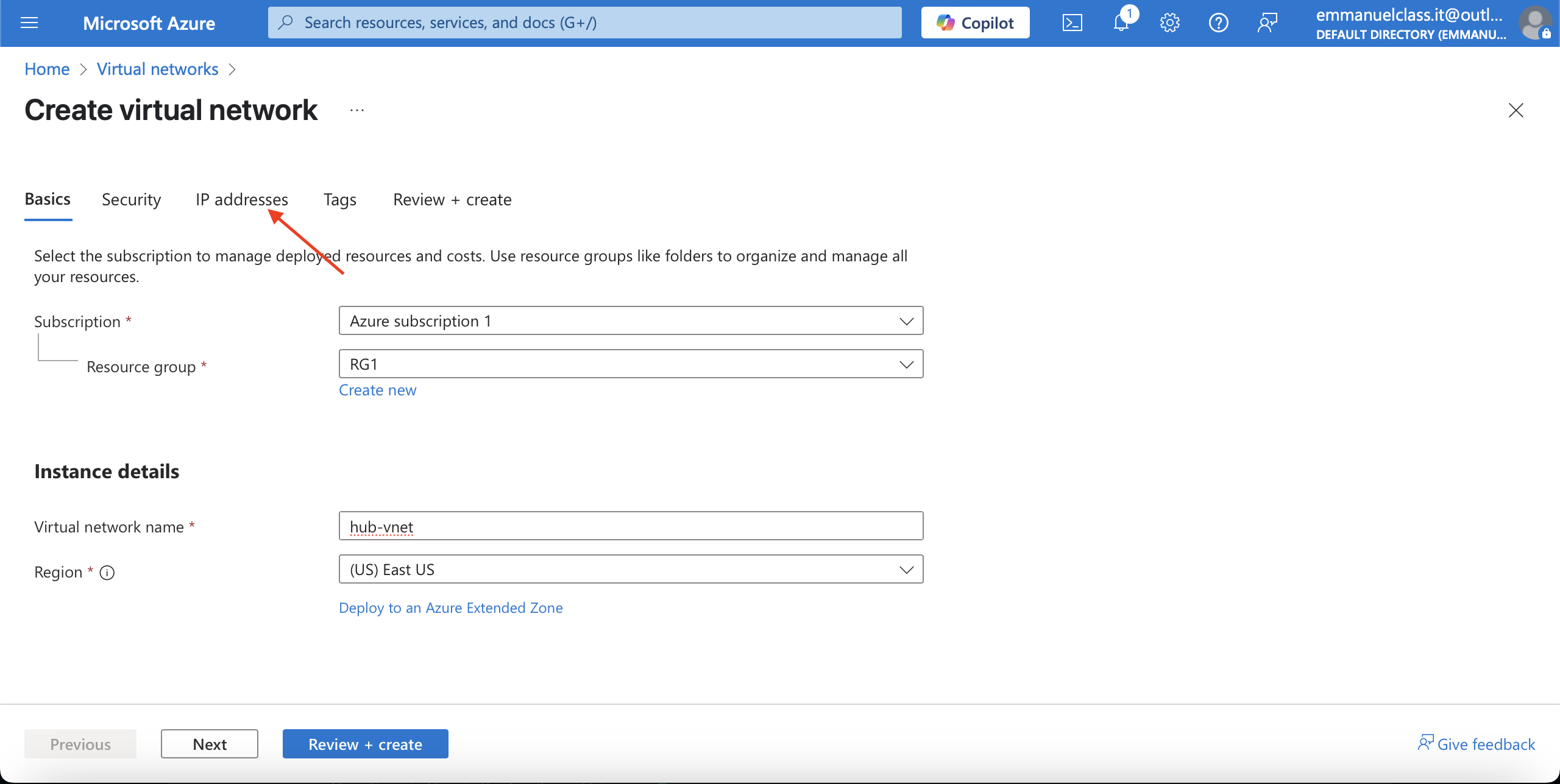The width and height of the screenshot is (1560, 784).
Task: Expand the Subscription dropdown
Action: (x=631, y=321)
